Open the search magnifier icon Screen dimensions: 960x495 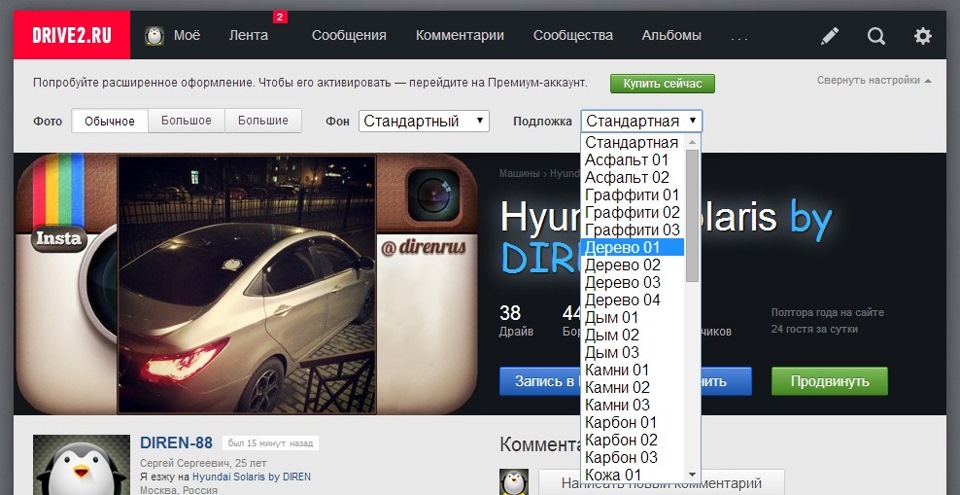click(876, 36)
